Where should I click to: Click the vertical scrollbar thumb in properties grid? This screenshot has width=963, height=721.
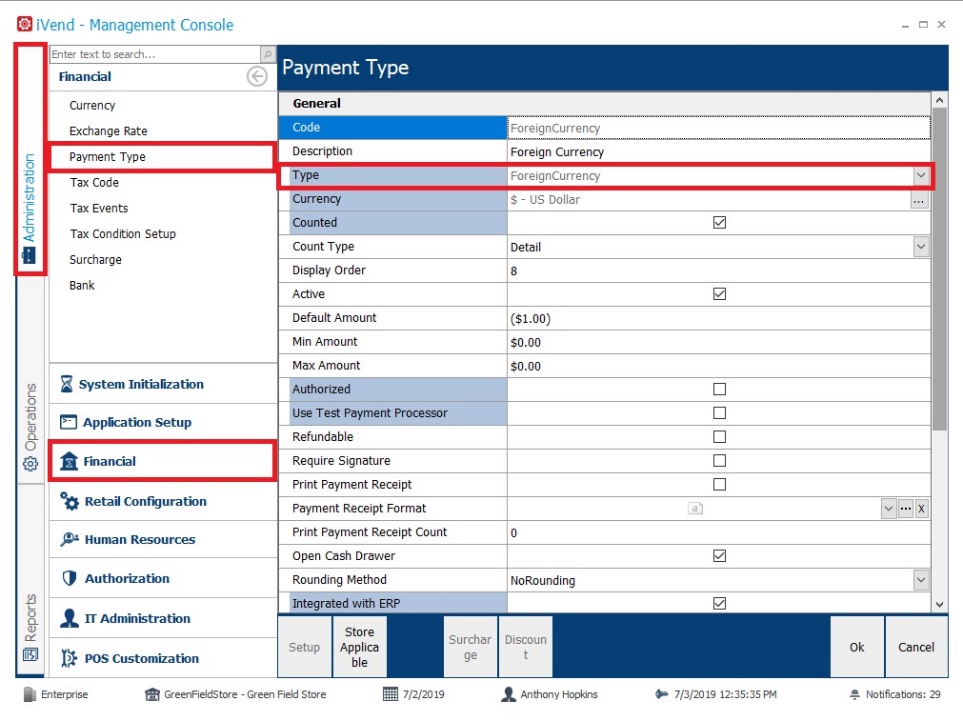[939, 269]
